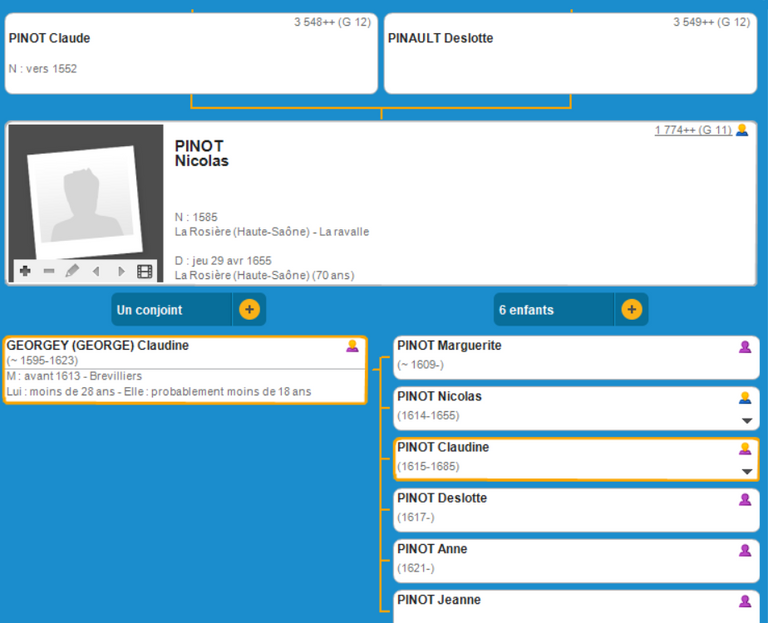Image resolution: width=768 pixels, height=623 pixels.
Task: Click person icon next to 1 774++ (G 11)
Action: click(742, 131)
